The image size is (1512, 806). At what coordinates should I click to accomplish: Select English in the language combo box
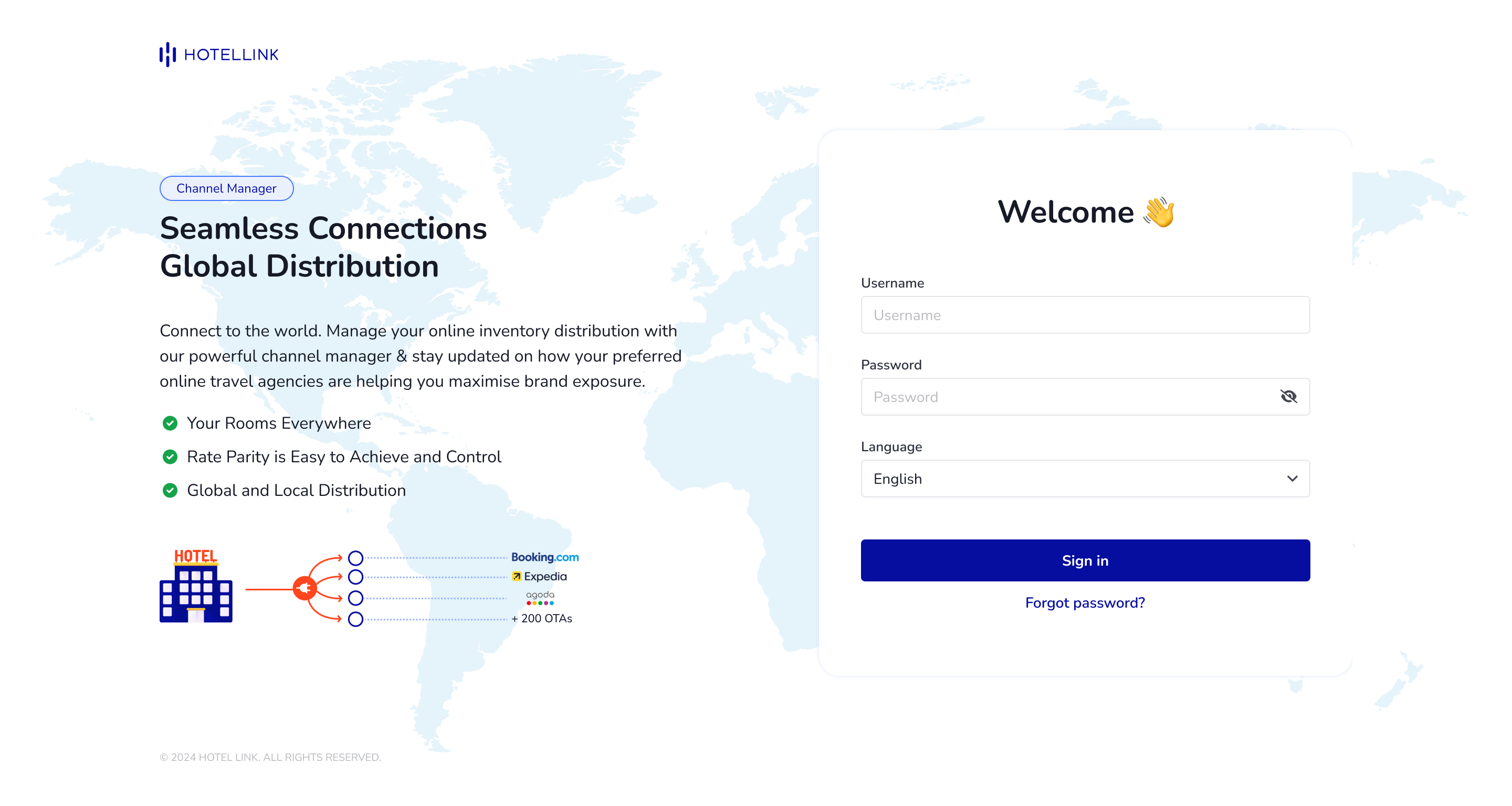pyautogui.click(x=1084, y=479)
